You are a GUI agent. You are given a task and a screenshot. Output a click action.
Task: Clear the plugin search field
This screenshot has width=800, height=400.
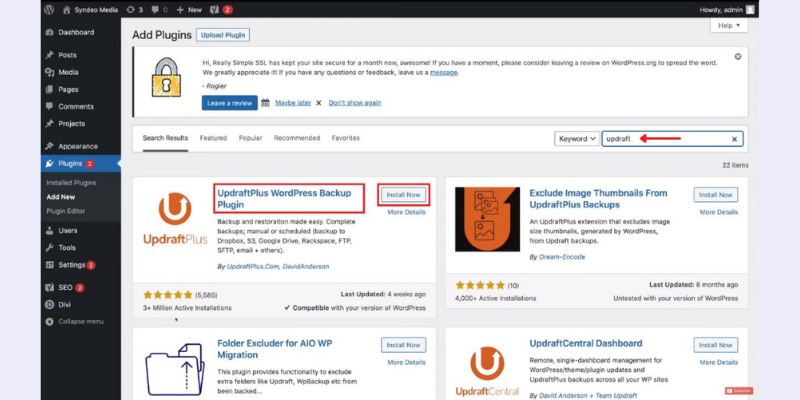click(734, 139)
